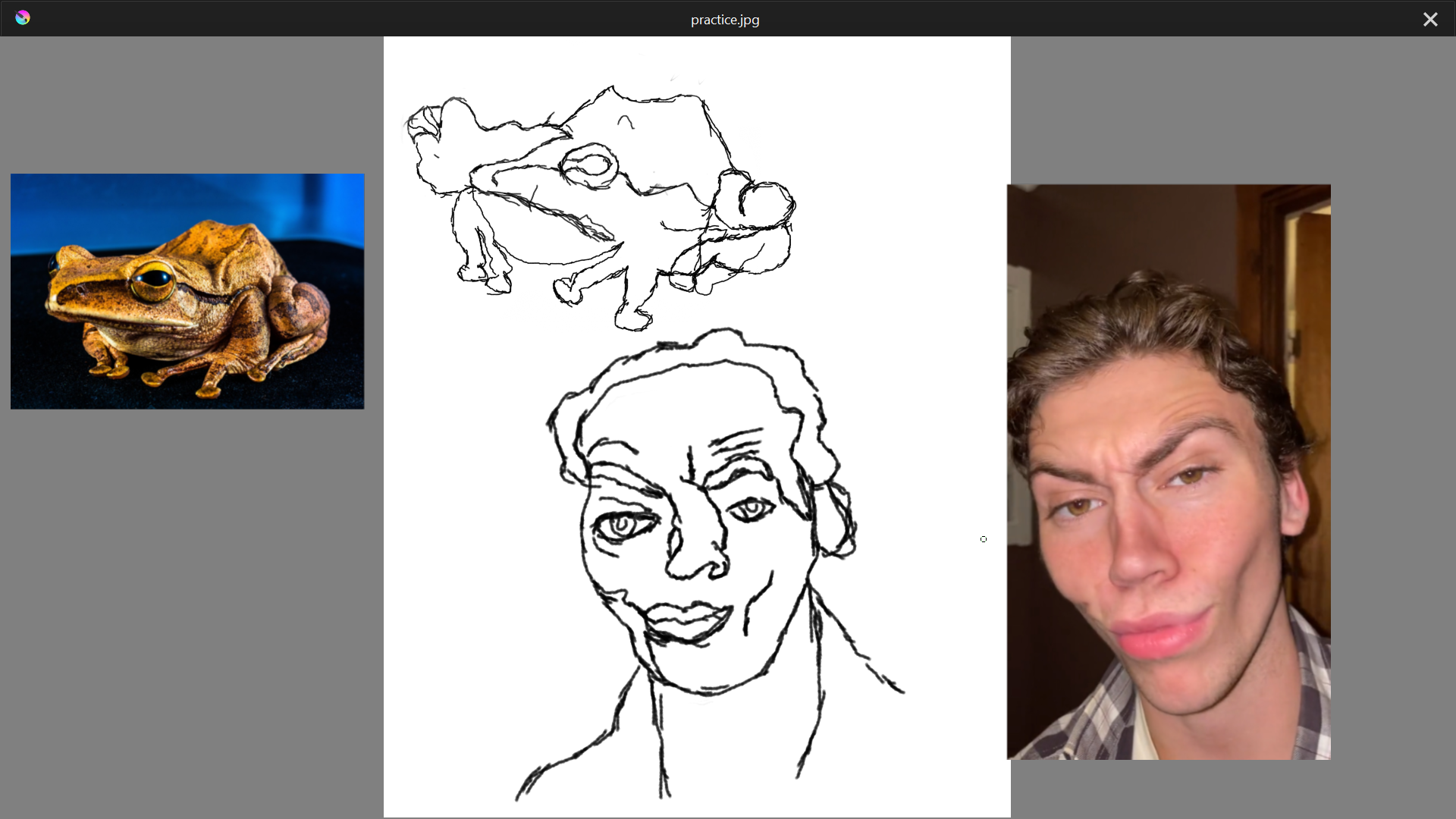Close the practice.jpg viewer
The width and height of the screenshot is (1456, 819).
click(x=1430, y=20)
